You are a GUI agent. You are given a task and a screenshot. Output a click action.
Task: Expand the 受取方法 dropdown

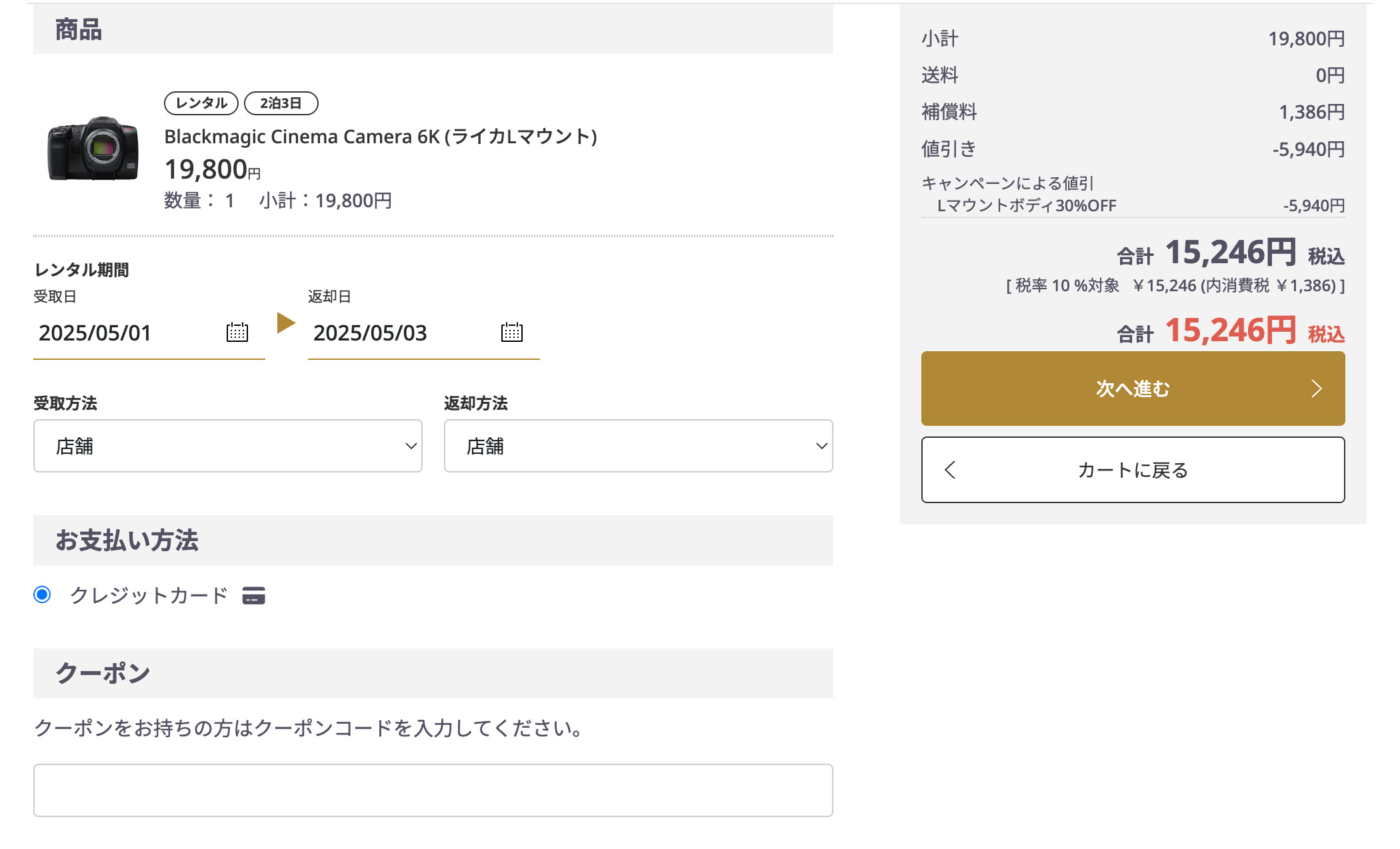(x=227, y=446)
